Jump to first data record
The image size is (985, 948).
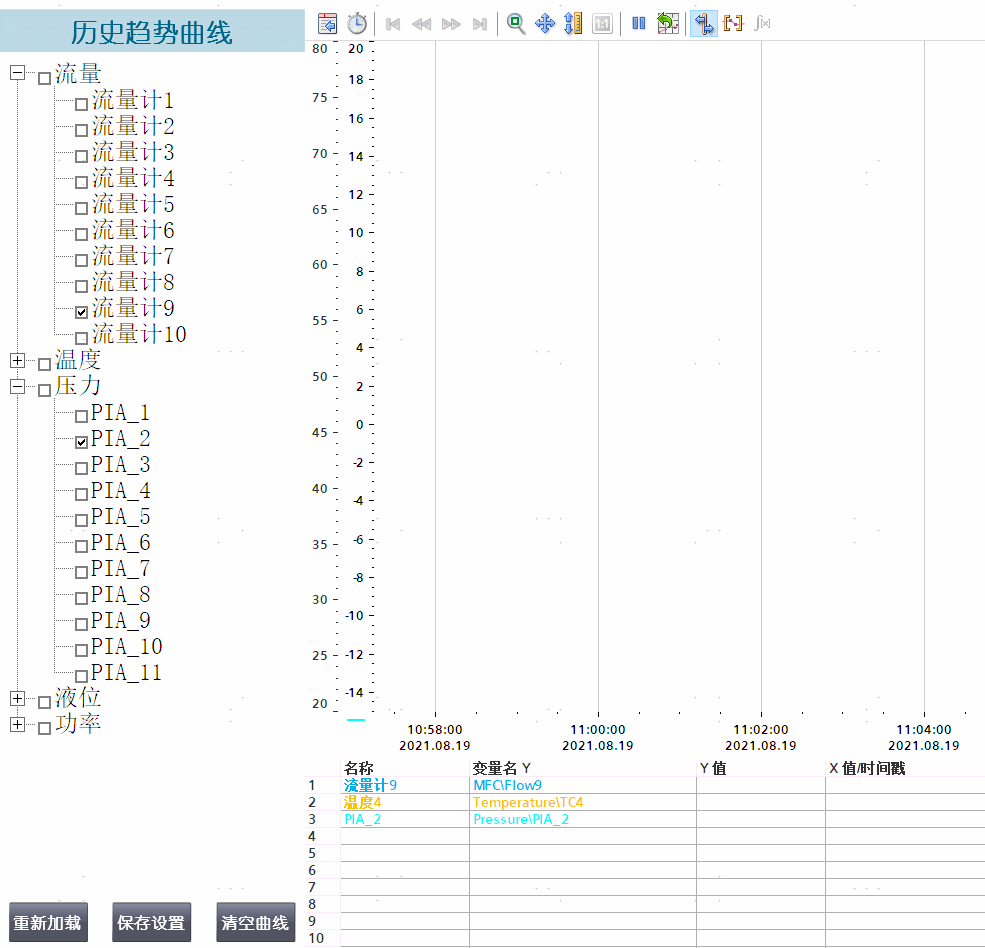coord(393,24)
